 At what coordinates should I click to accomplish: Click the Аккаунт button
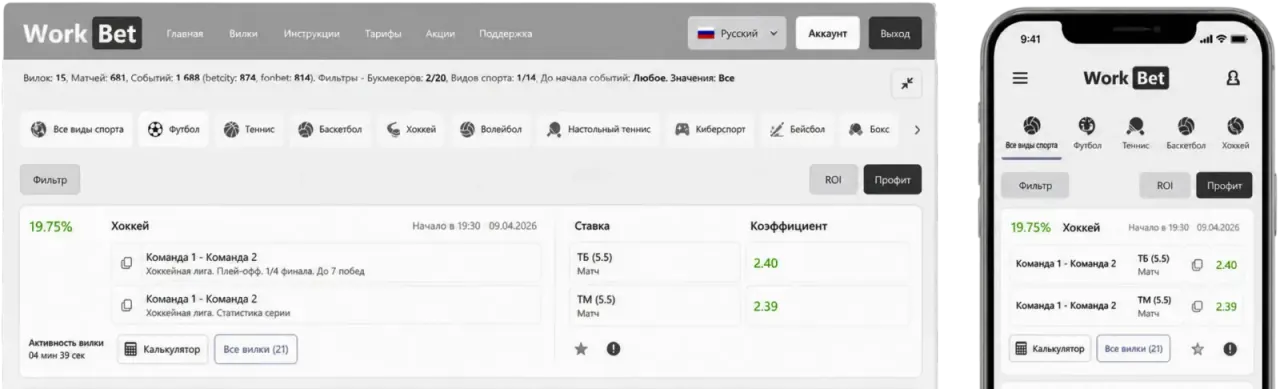828,33
